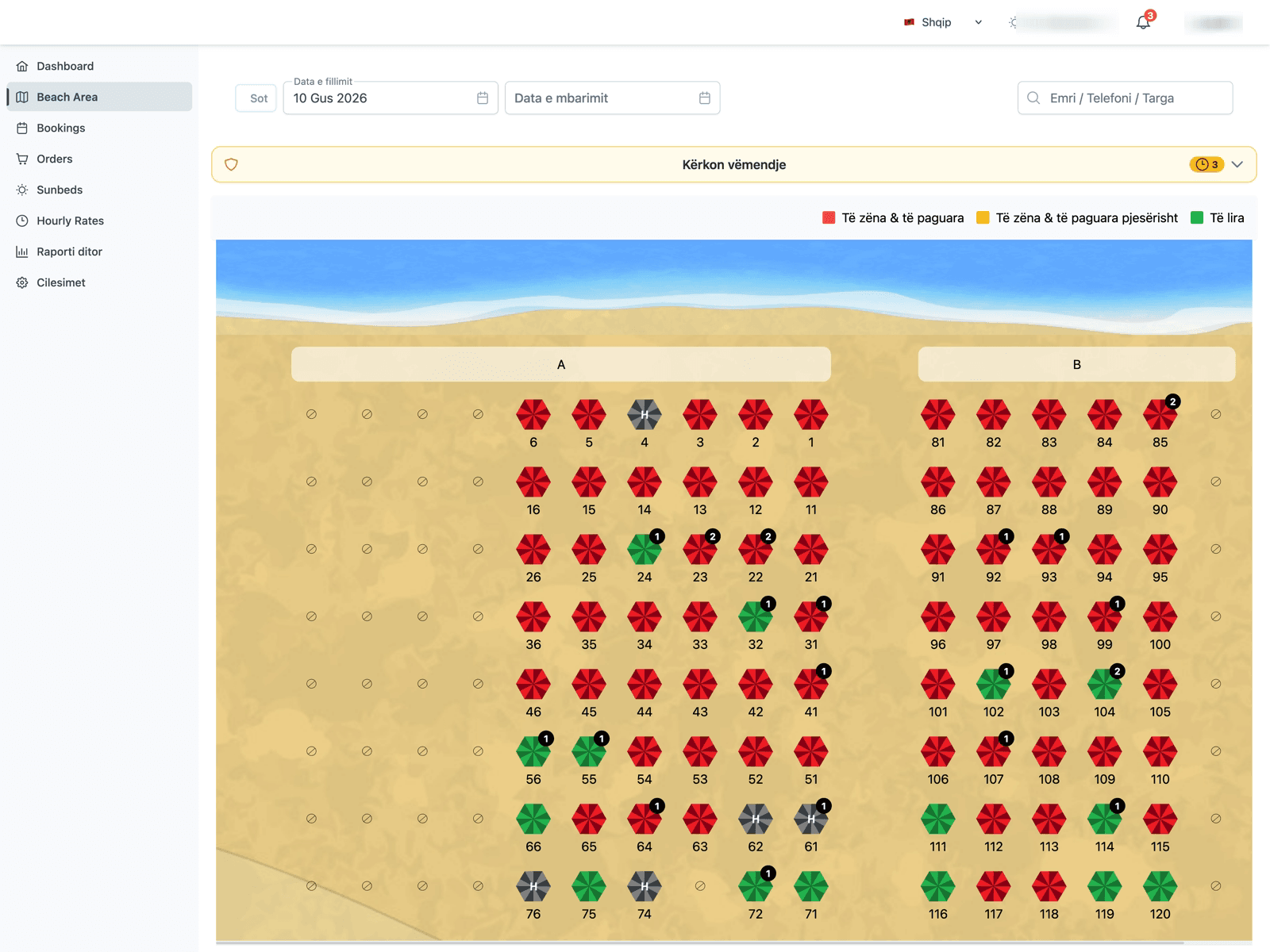The image size is (1270, 952).
Task: Select Beach Area menu item
Action: pyautogui.click(x=99, y=97)
